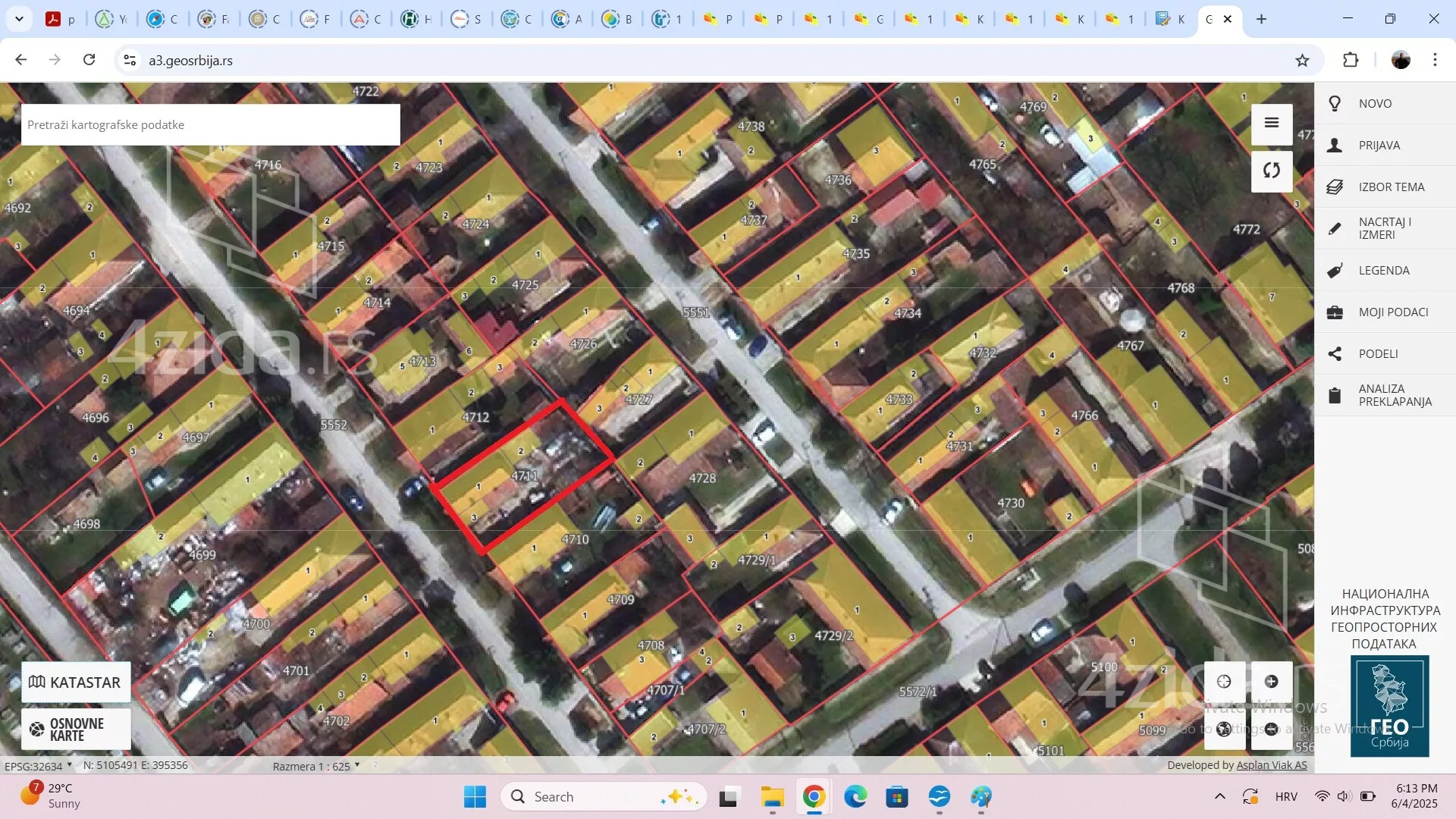
Task: Open the NOVO lightbulb menu item
Action: tap(1385, 103)
